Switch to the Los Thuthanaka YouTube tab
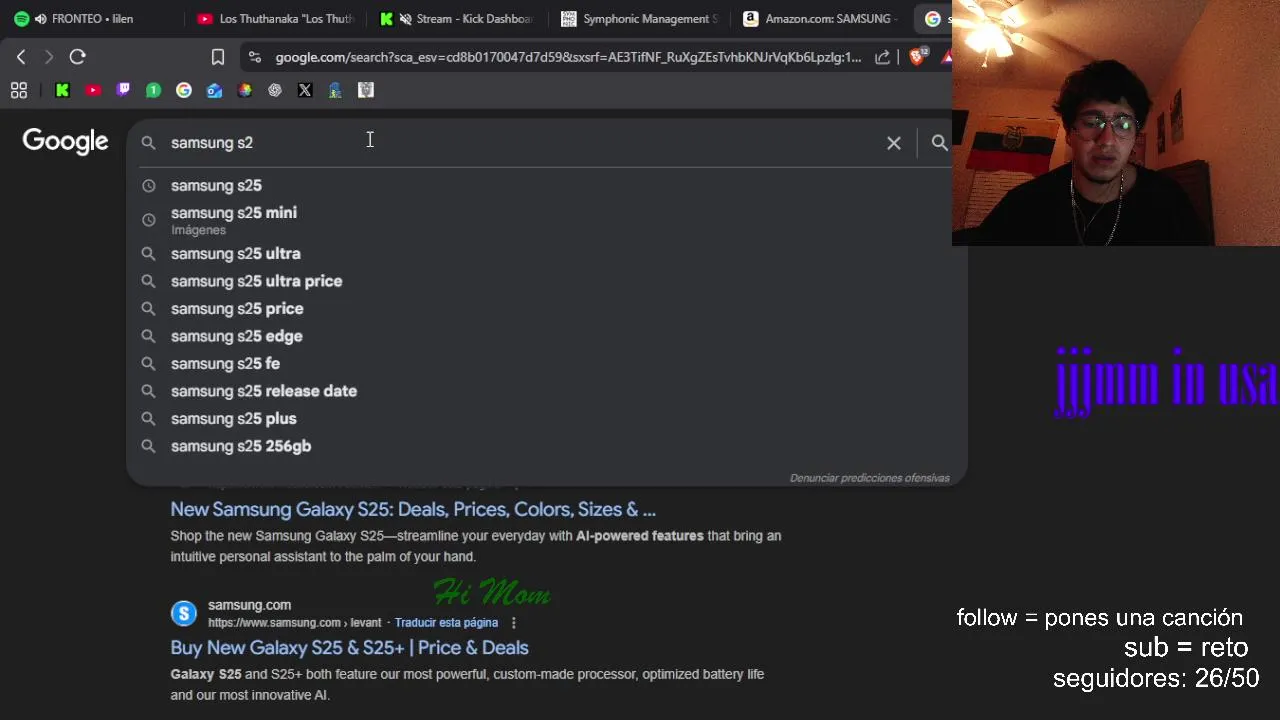The height and width of the screenshot is (720, 1280). [x=275, y=19]
